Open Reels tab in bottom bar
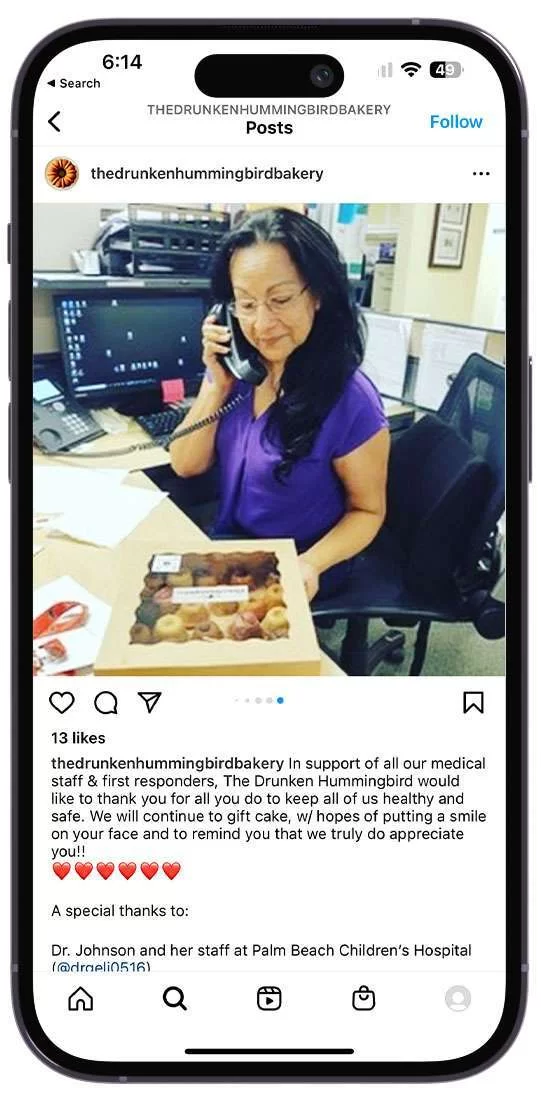541x1104 pixels. 269,998
